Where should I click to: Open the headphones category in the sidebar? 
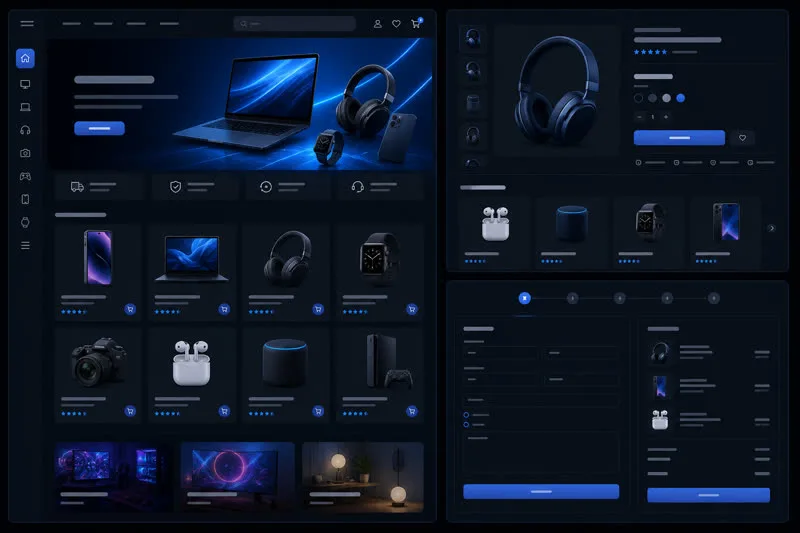(25, 130)
